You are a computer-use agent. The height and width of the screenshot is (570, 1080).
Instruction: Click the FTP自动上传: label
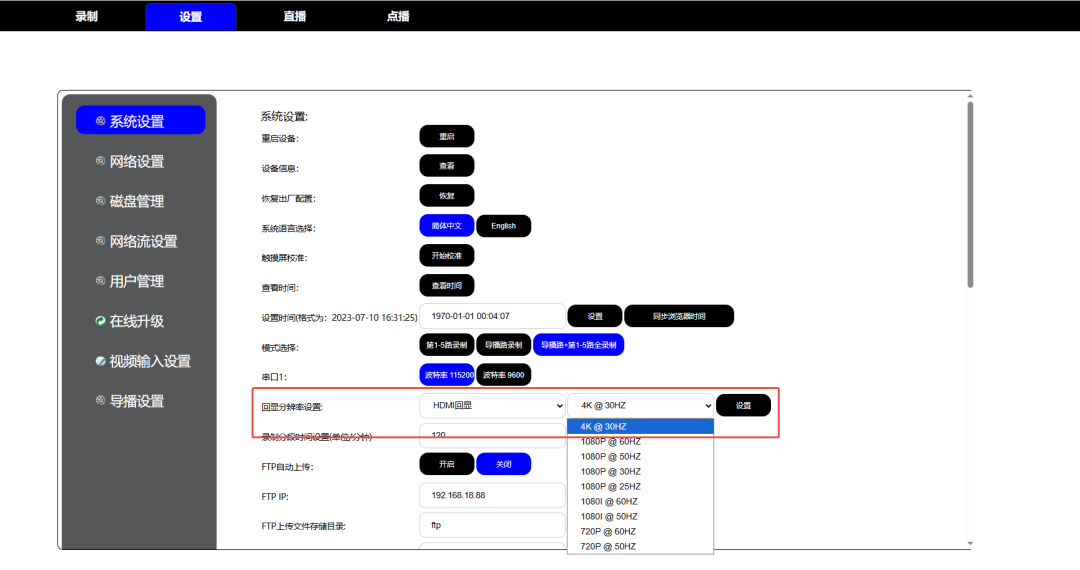tap(287, 467)
